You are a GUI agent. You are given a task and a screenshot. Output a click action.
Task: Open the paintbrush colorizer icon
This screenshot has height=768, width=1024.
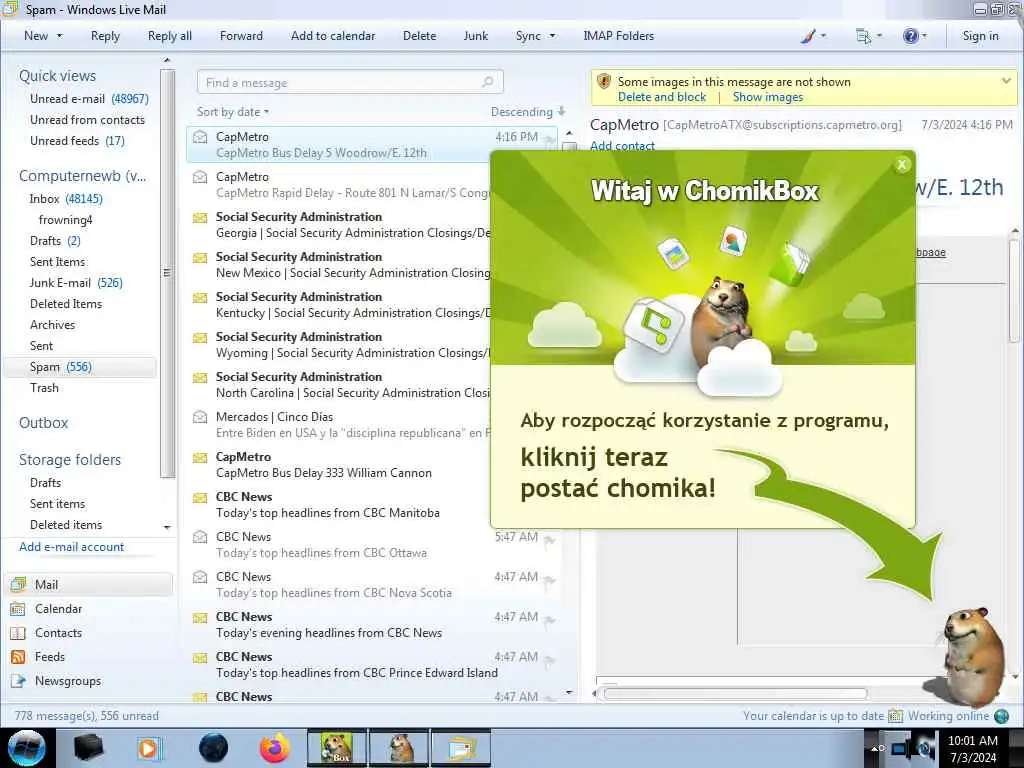pos(808,37)
